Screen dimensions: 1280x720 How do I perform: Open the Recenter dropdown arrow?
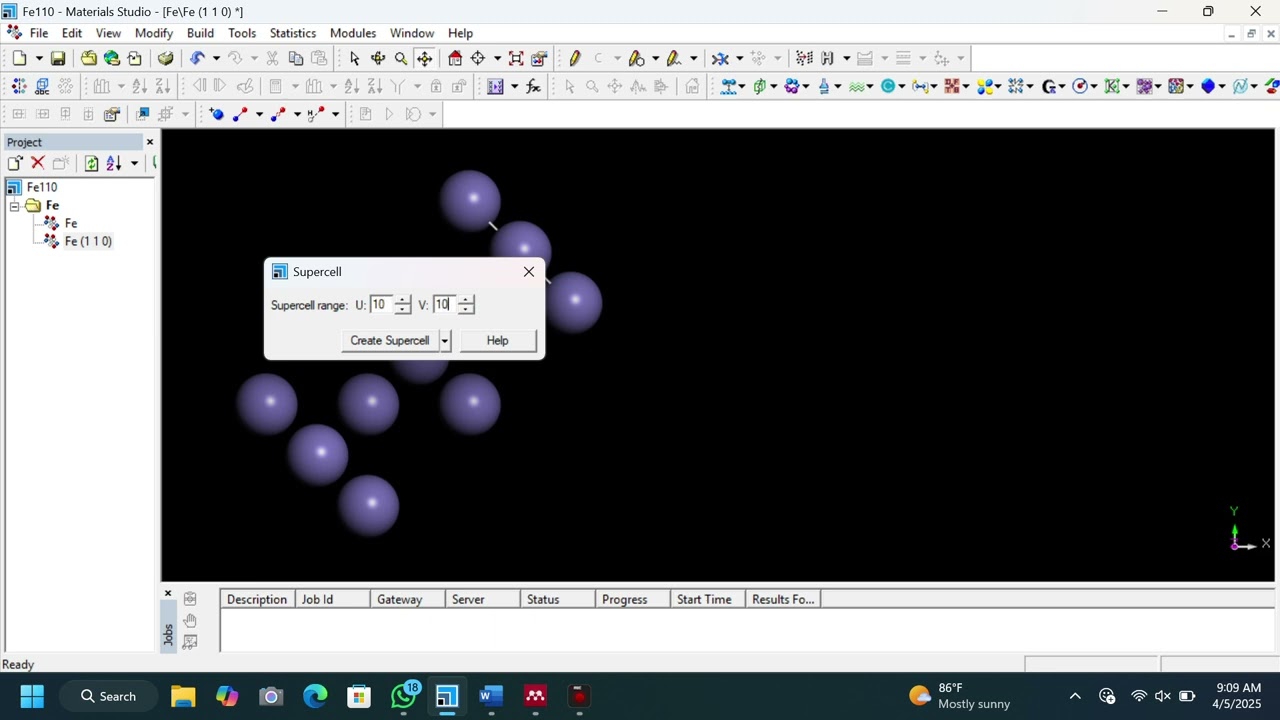[x=497, y=59]
